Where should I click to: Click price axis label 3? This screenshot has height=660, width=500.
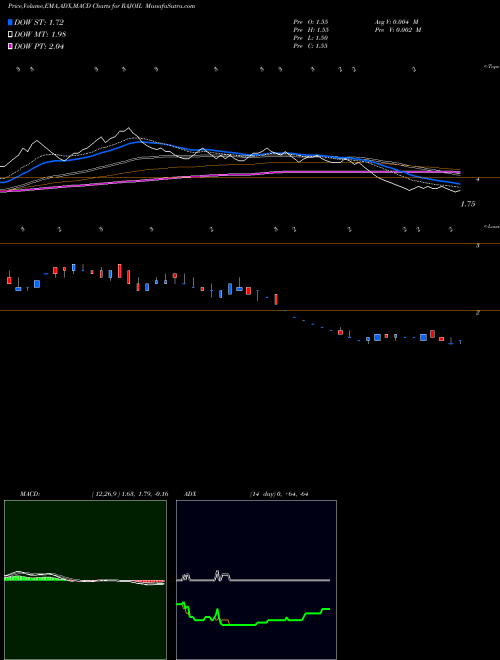tap(477, 245)
